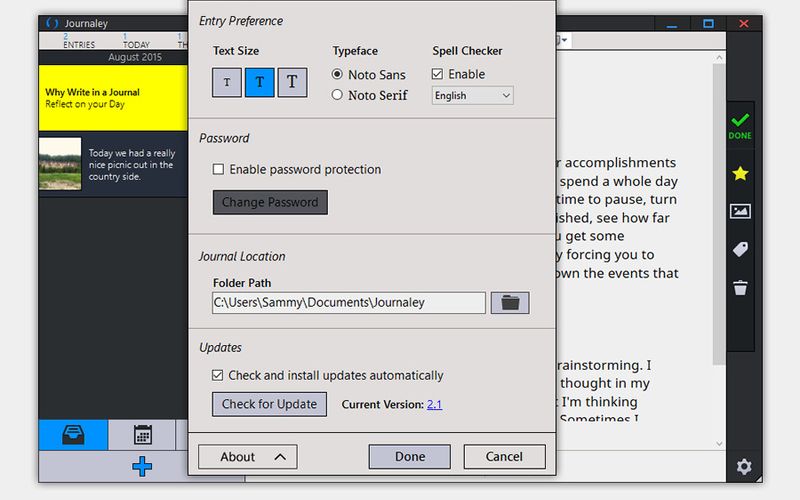Select the large text size button
800x500 pixels.
pyautogui.click(x=292, y=82)
